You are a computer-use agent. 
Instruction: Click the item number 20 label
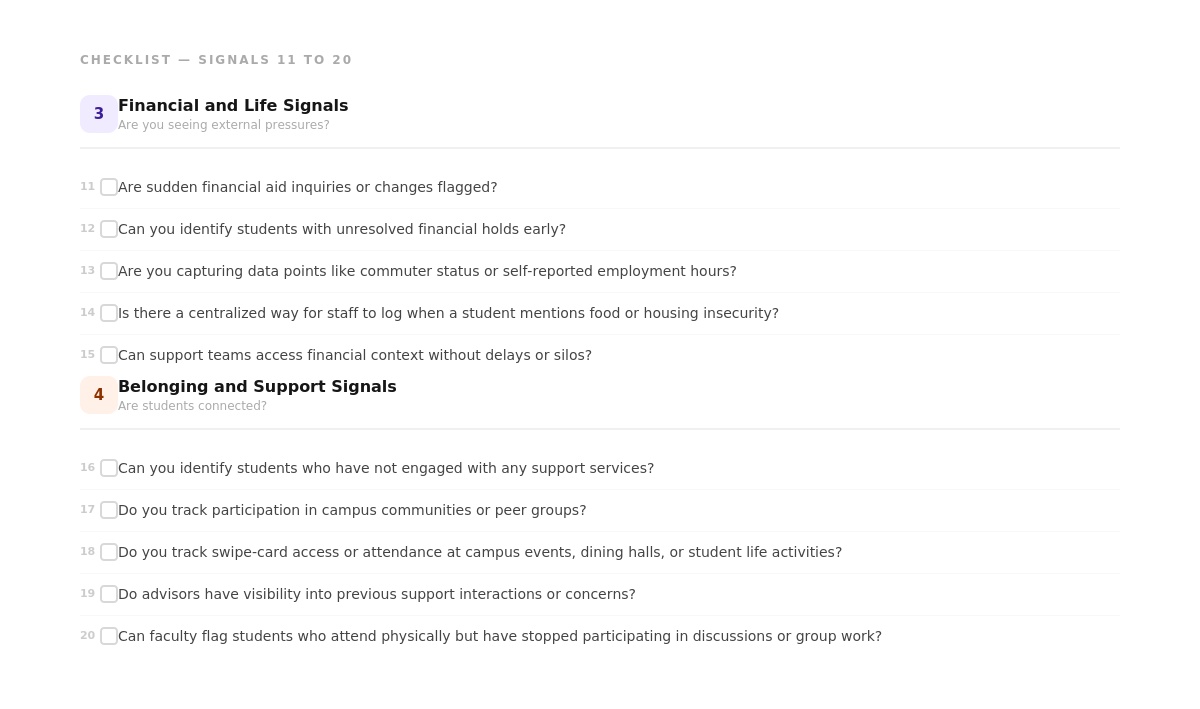[x=88, y=636]
